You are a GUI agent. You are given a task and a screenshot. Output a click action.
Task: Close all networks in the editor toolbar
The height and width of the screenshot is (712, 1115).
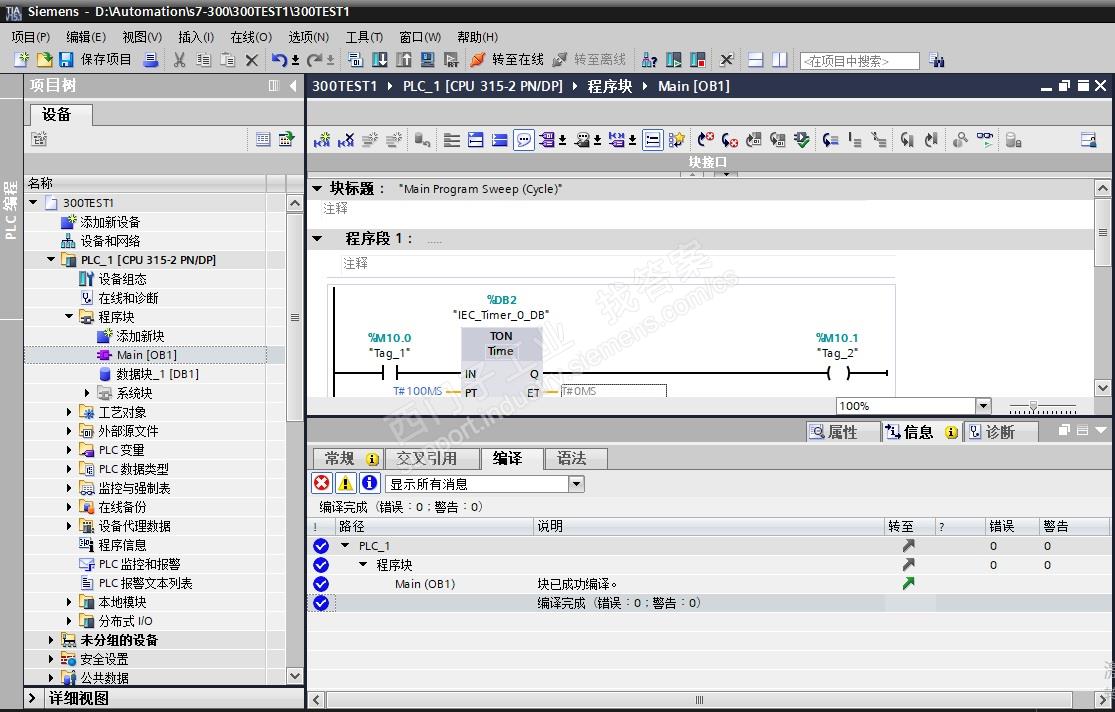coord(500,139)
